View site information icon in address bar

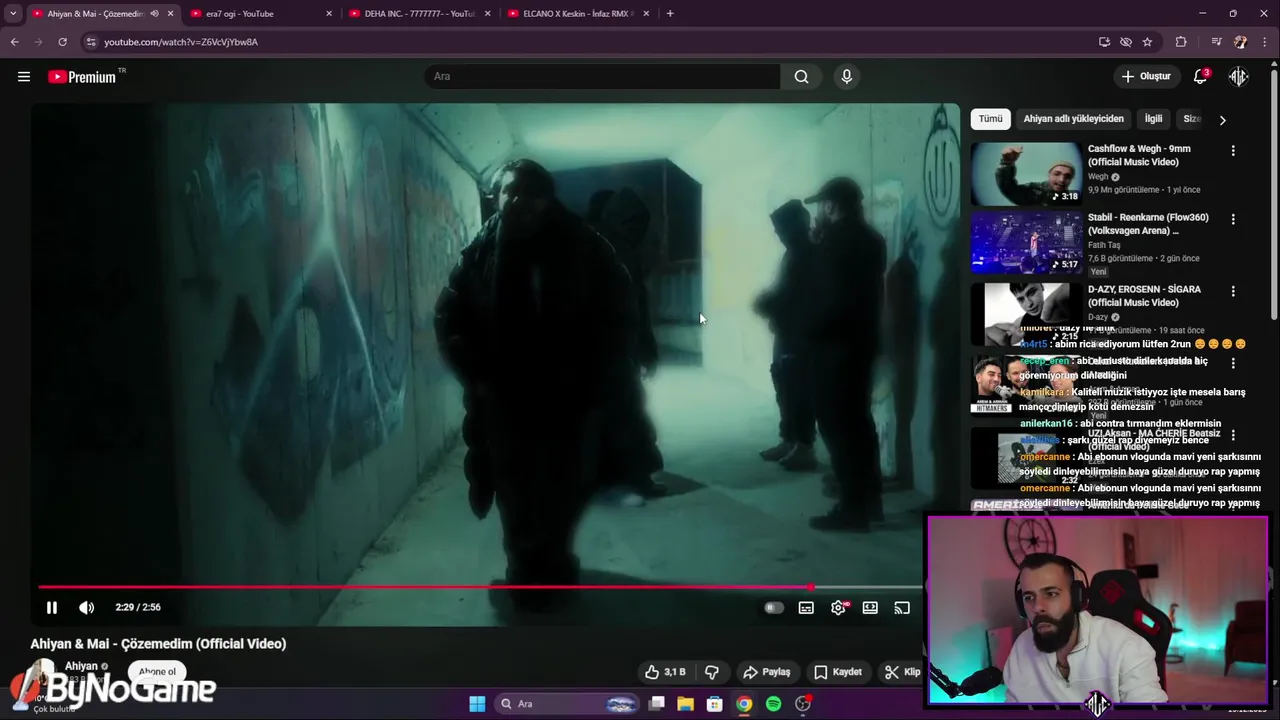point(91,42)
